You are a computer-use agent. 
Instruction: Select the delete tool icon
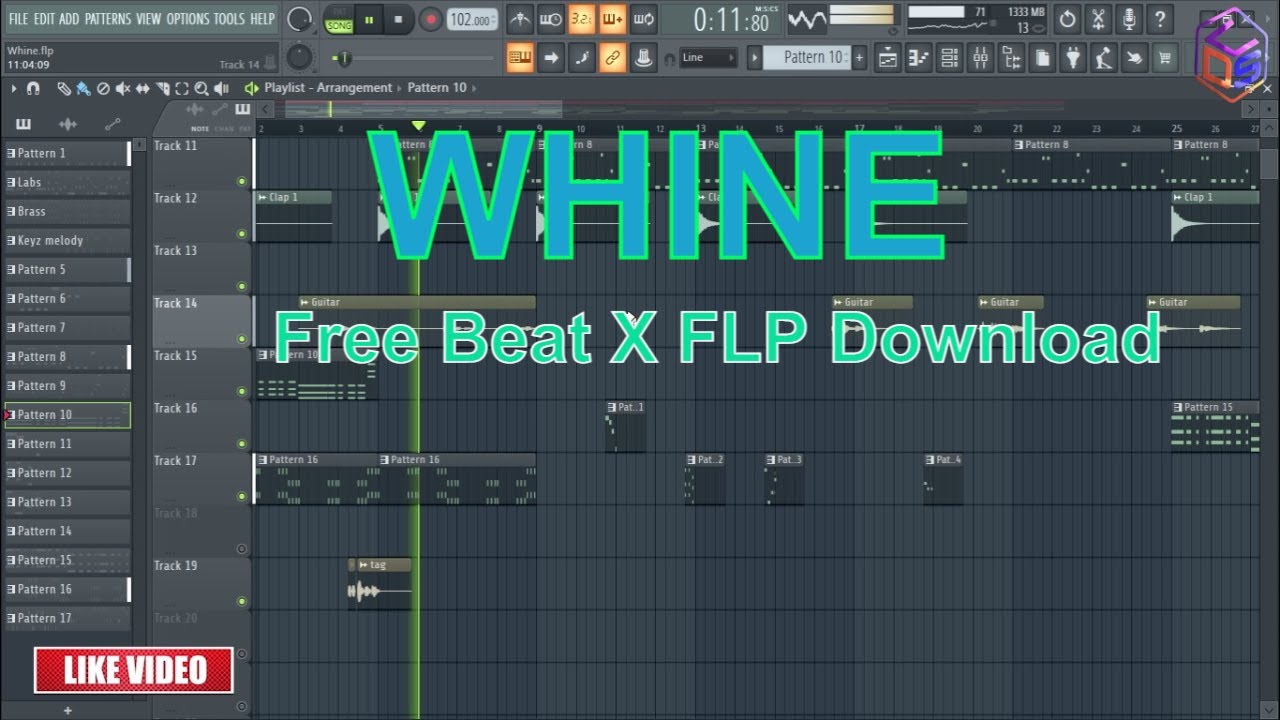coord(103,88)
